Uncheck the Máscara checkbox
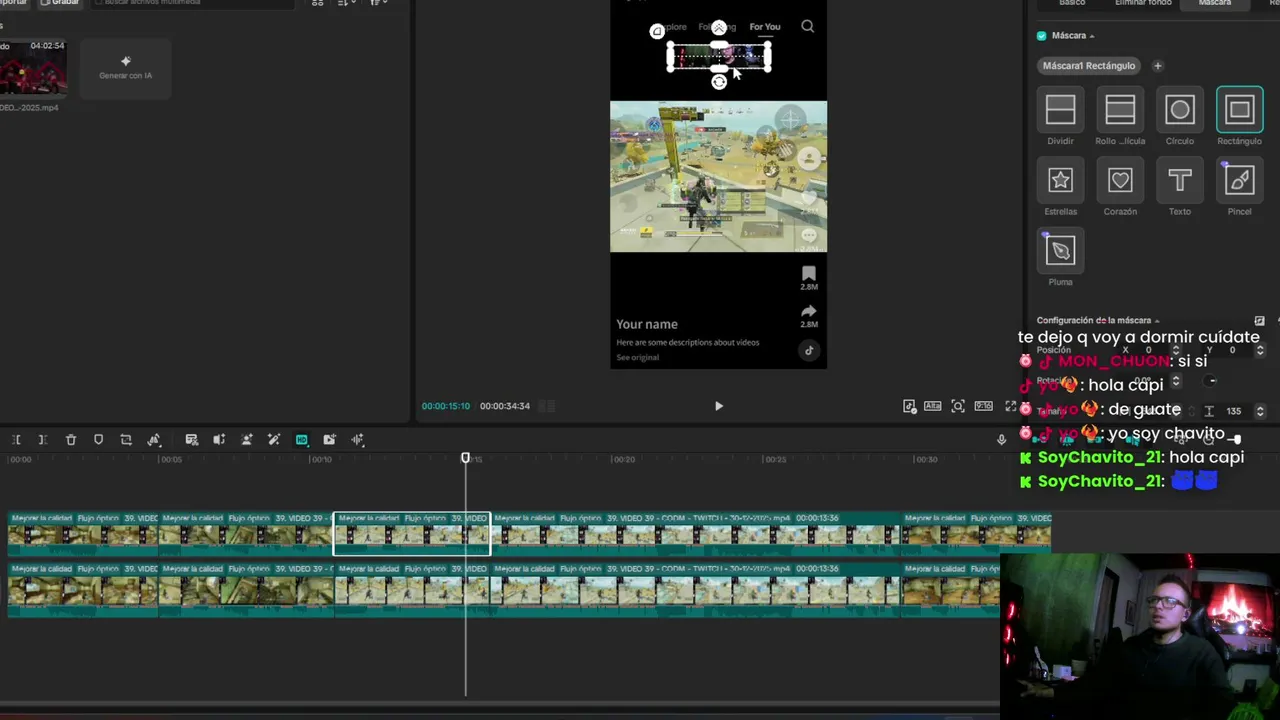1280x720 pixels. click(1042, 36)
